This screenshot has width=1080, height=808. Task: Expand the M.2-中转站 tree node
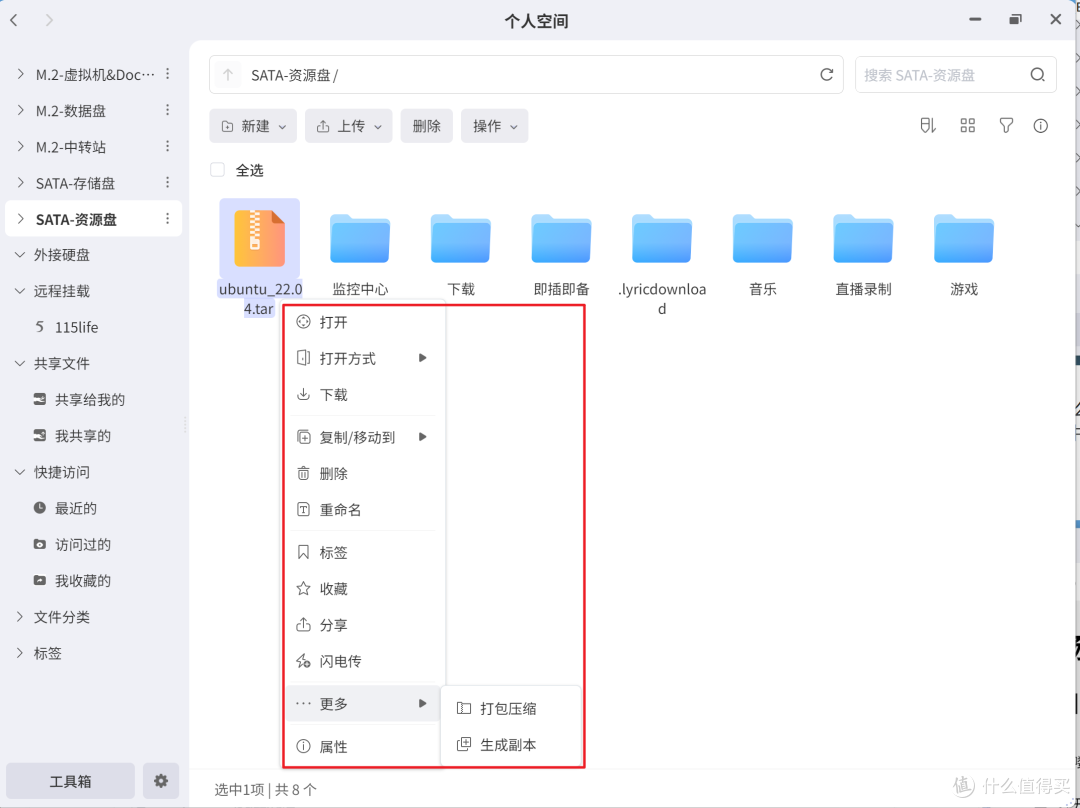click(21, 147)
